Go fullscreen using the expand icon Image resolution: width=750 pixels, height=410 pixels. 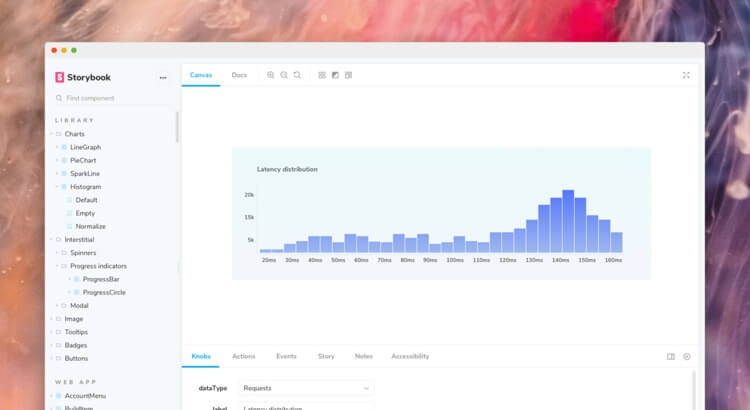point(686,75)
